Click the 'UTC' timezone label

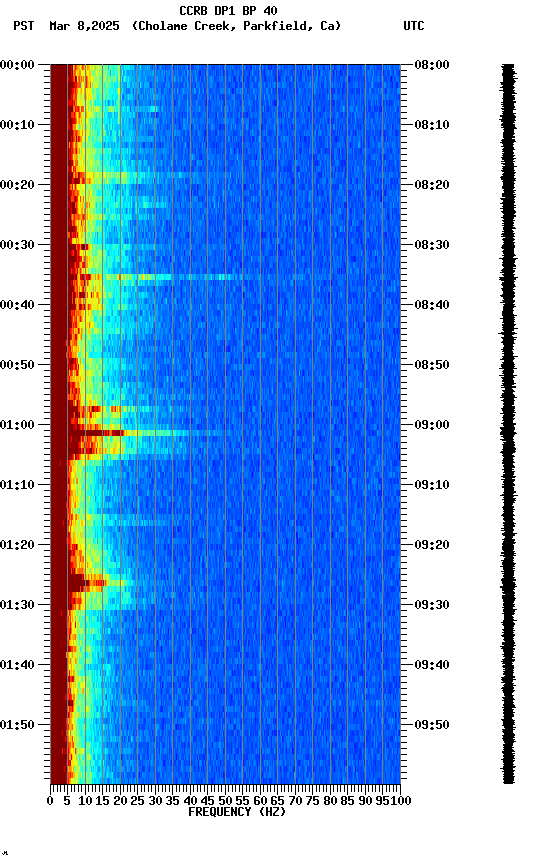(414, 26)
